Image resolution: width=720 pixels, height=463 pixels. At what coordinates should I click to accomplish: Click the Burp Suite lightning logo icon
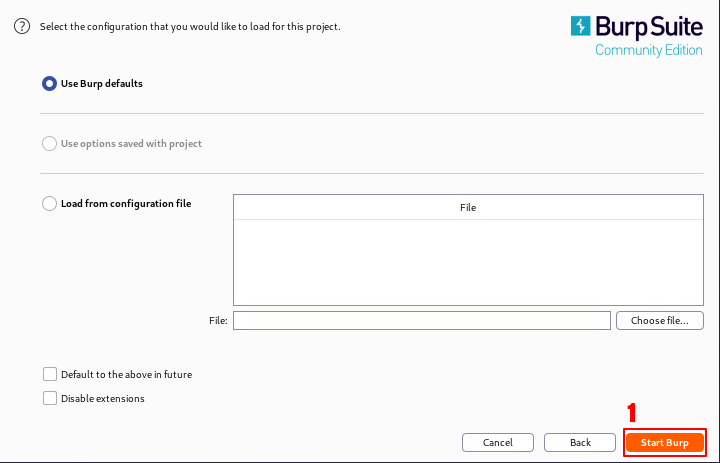point(581,26)
